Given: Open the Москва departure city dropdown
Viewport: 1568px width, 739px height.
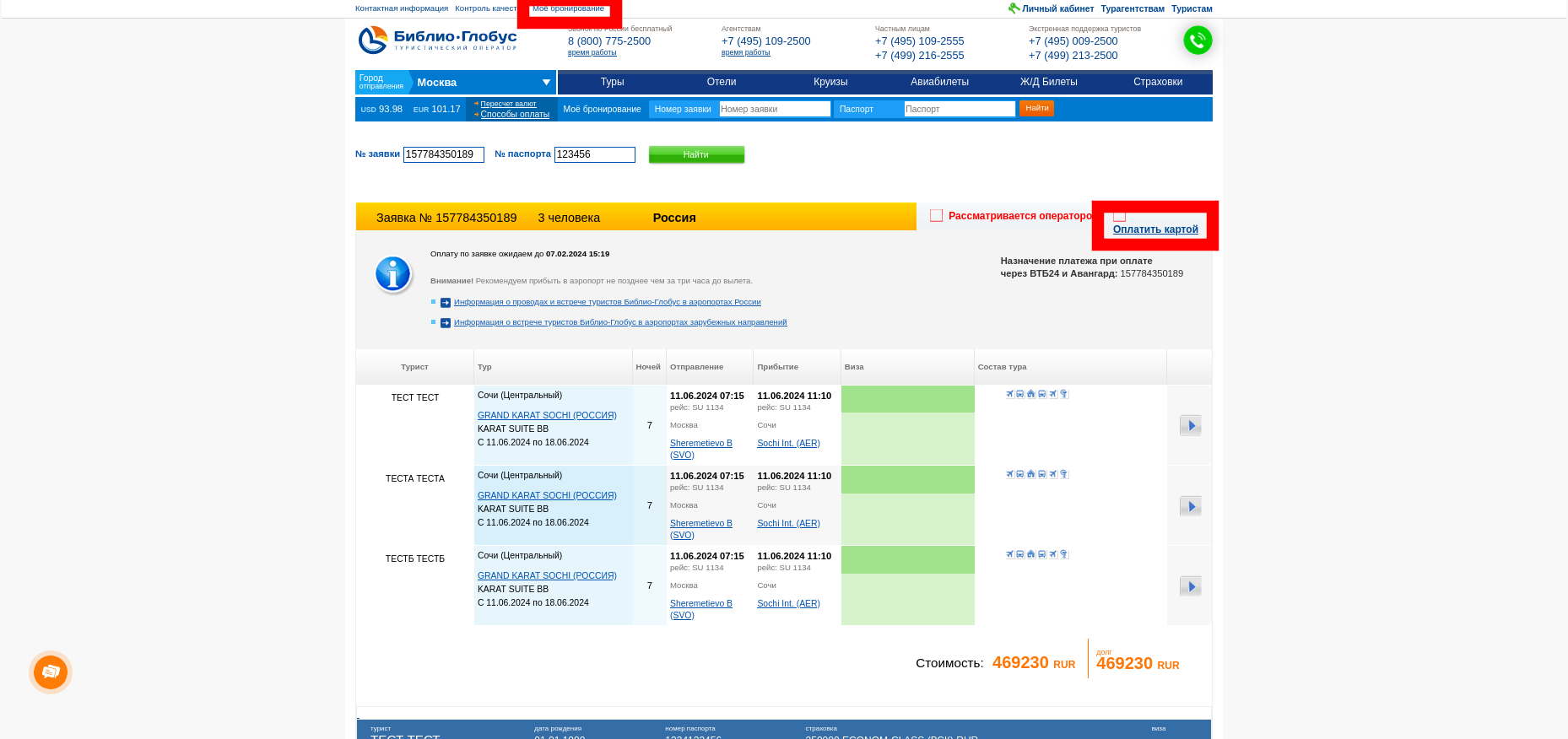Looking at the screenshot, I should point(546,83).
